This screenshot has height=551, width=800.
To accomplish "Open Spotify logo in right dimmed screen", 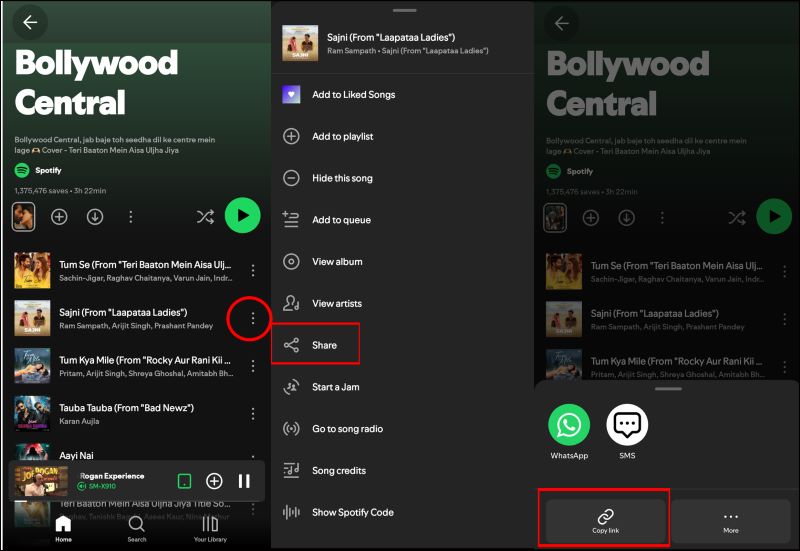I will click(x=554, y=171).
